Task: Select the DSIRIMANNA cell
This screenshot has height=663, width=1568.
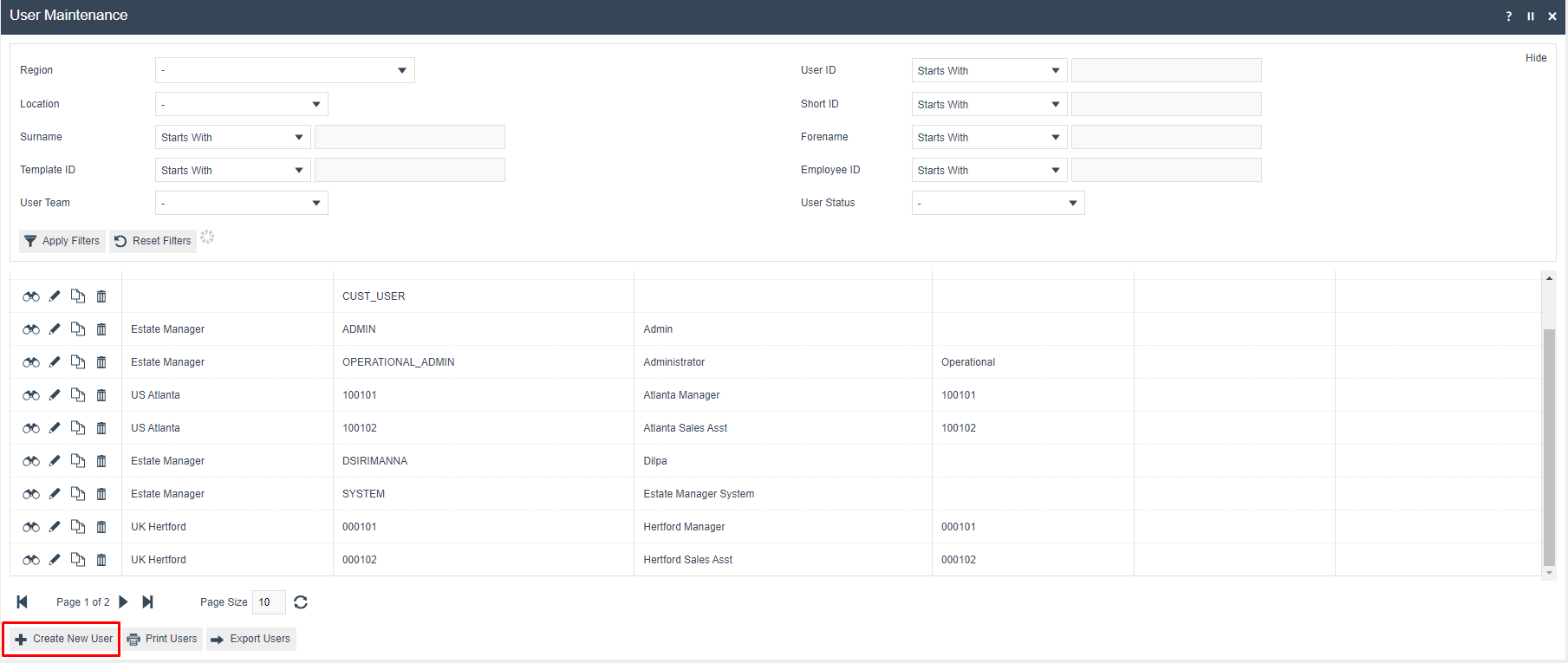Action: click(484, 461)
